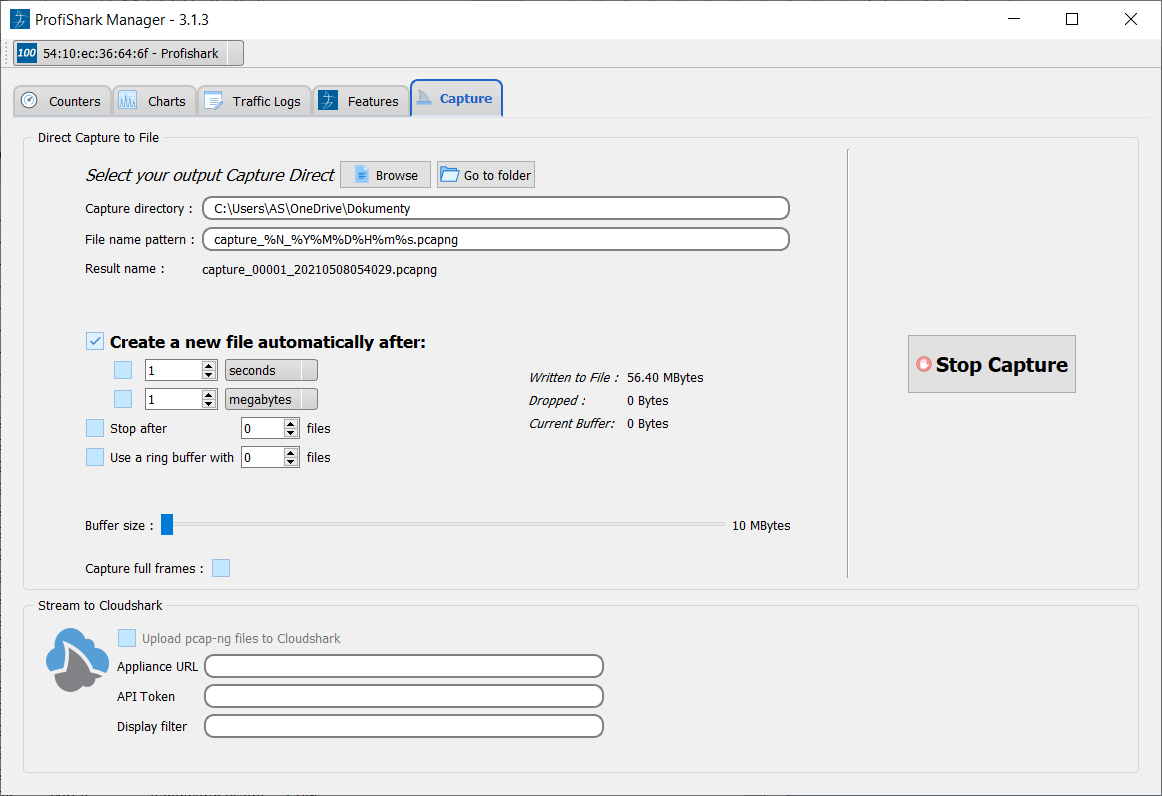Click the Features tab shark icon
This screenshot has width=1162, height=796.
click(328, 101)
